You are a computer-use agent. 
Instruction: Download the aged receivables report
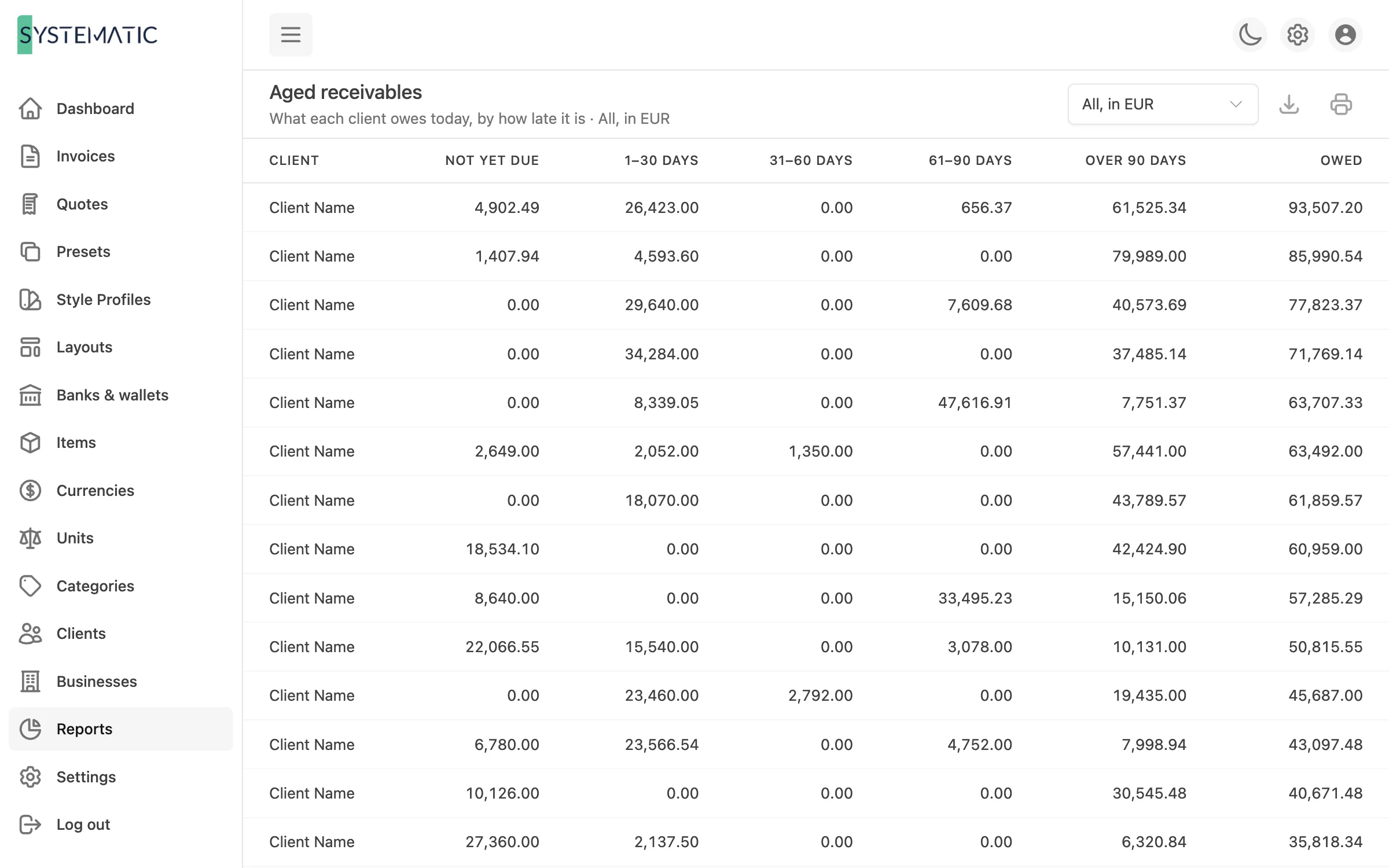click(x=1289, y=104)
